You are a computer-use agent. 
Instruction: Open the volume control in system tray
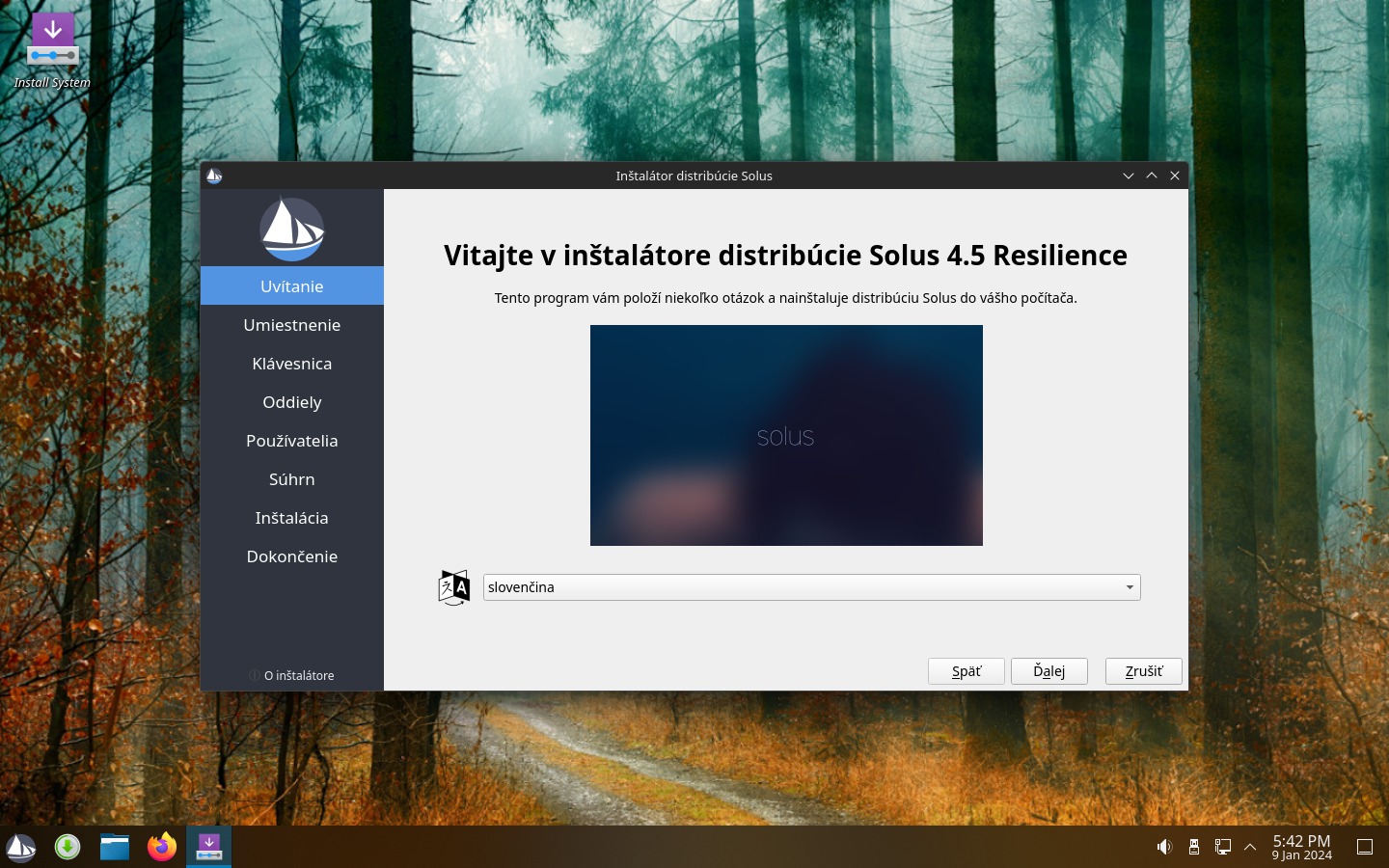click(x=1164, y=847)
